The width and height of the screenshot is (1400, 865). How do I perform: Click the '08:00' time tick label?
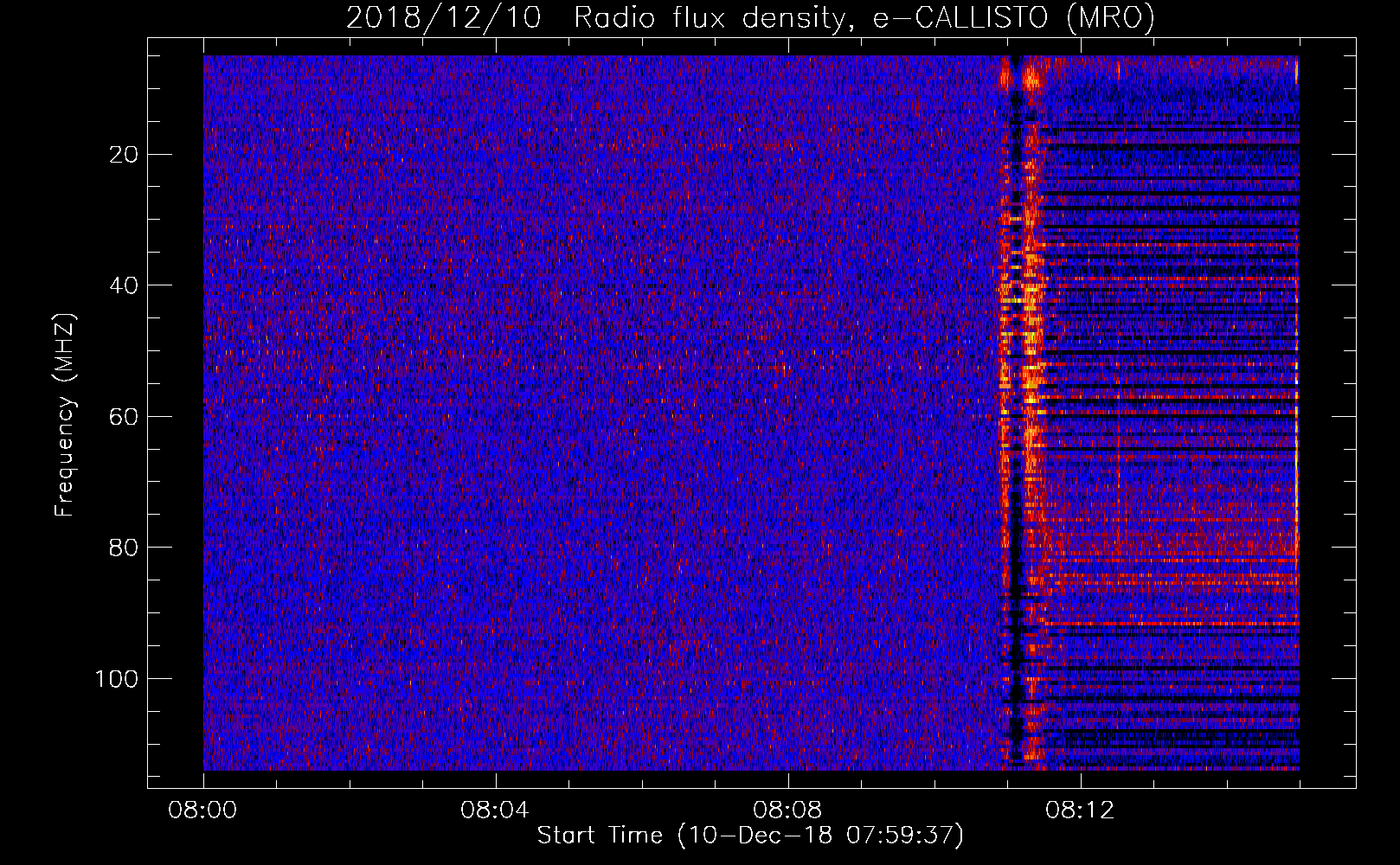click(202, 811)
